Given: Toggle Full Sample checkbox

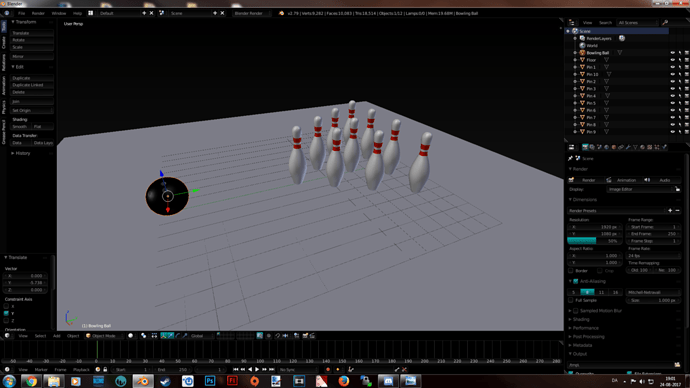Looking at the screenshot, I should point(571,300).
